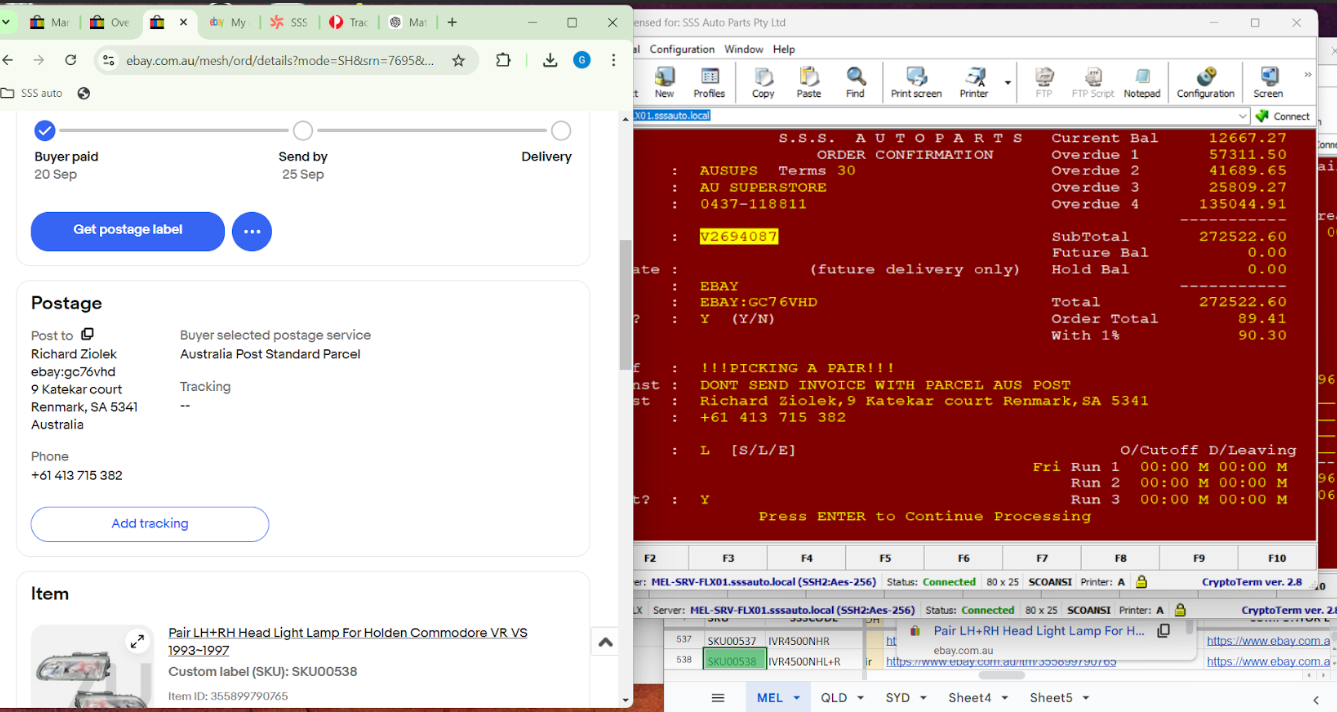Screen dimensions: 1337x712
Task: Switch to the SSS browser tab
Action: point(289,22)
